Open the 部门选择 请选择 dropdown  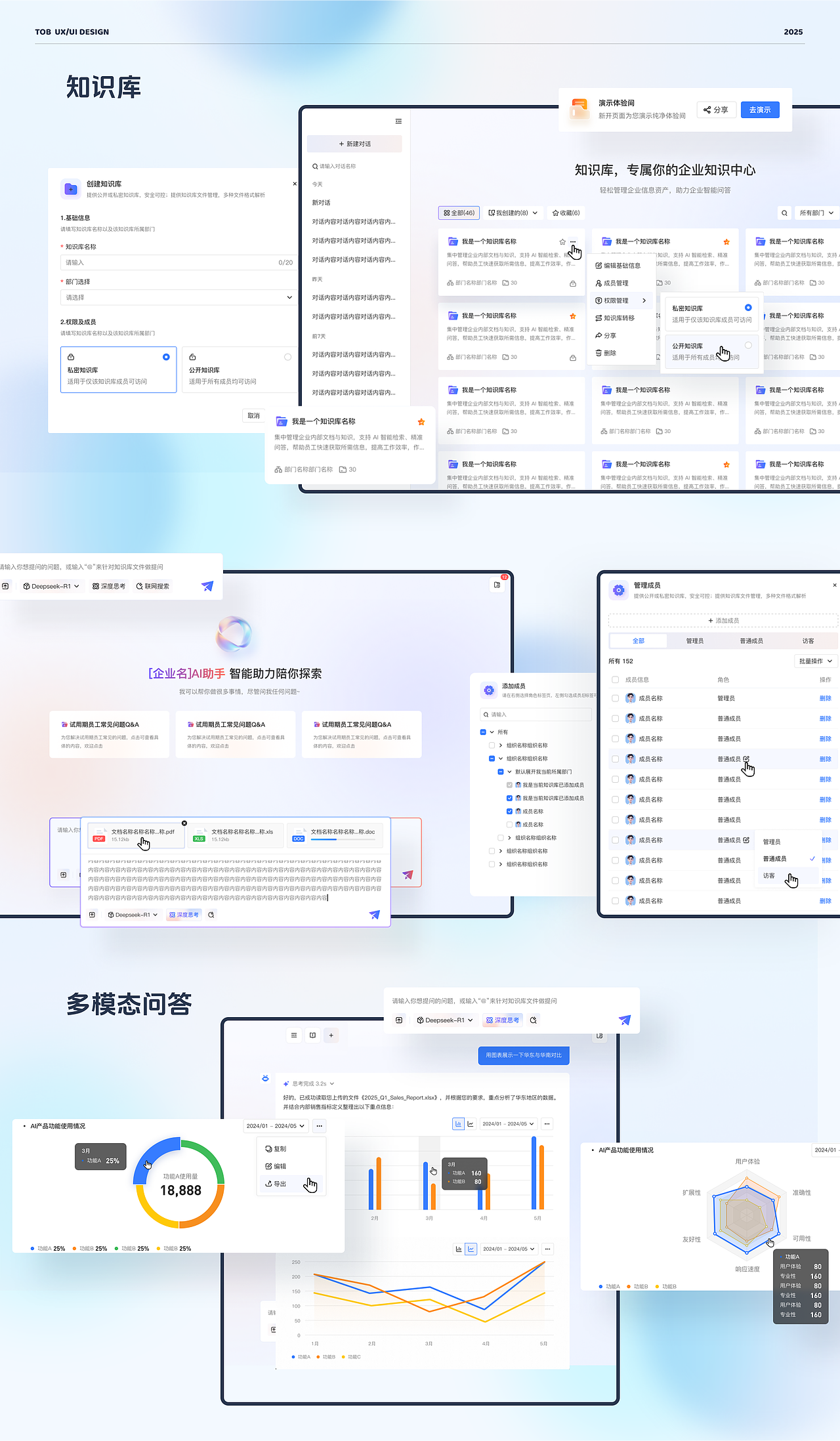coord(178,297)
